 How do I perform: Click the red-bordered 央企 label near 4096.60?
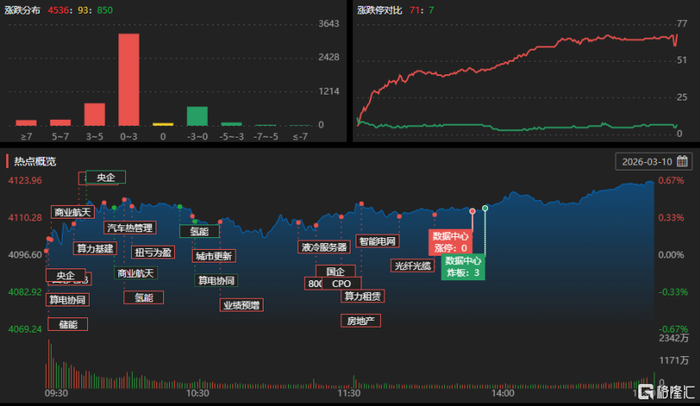tap(66, 276)
